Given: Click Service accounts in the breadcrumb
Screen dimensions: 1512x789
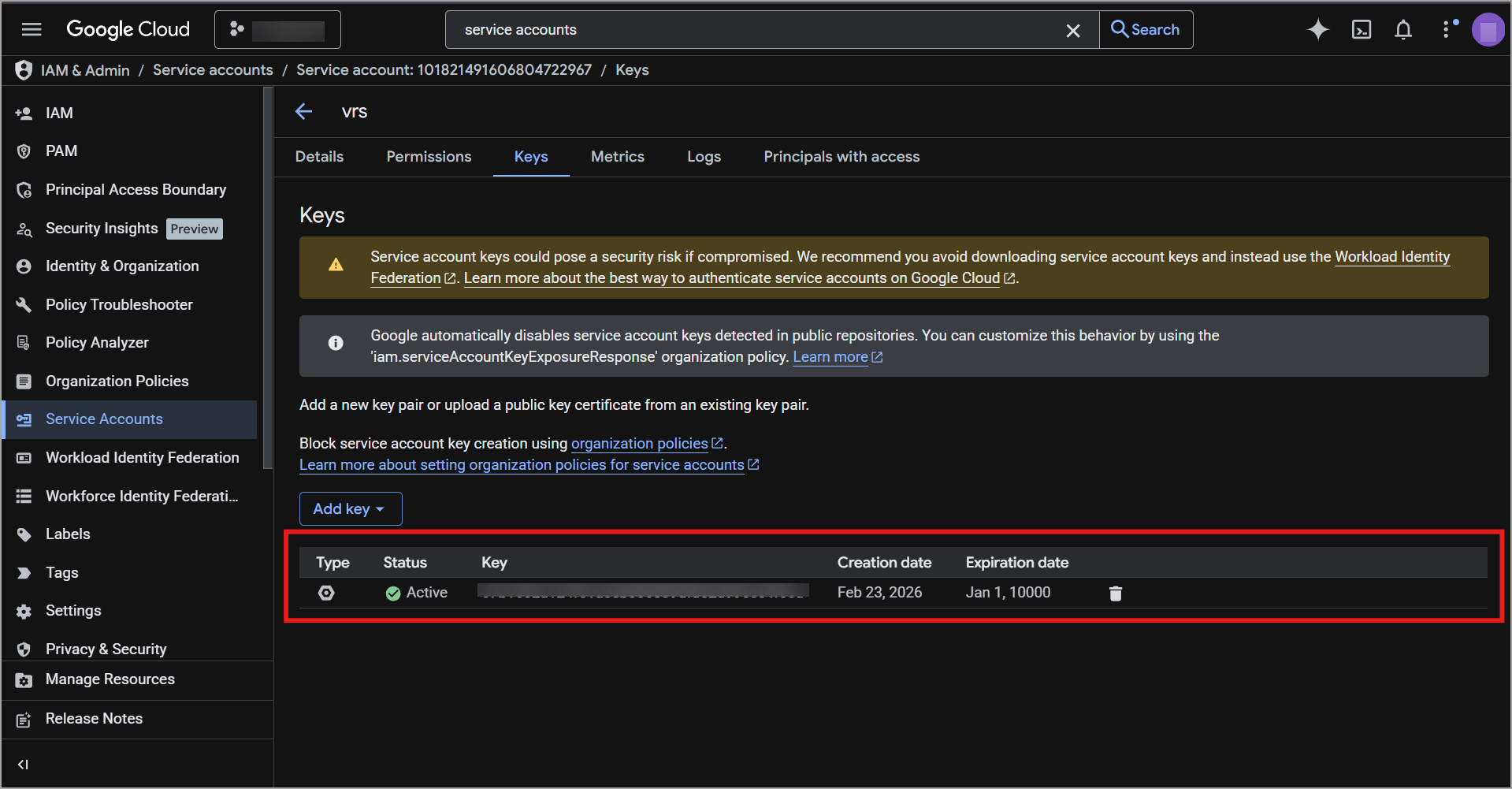Looking at the screenshot, I should tap(213, 70).
